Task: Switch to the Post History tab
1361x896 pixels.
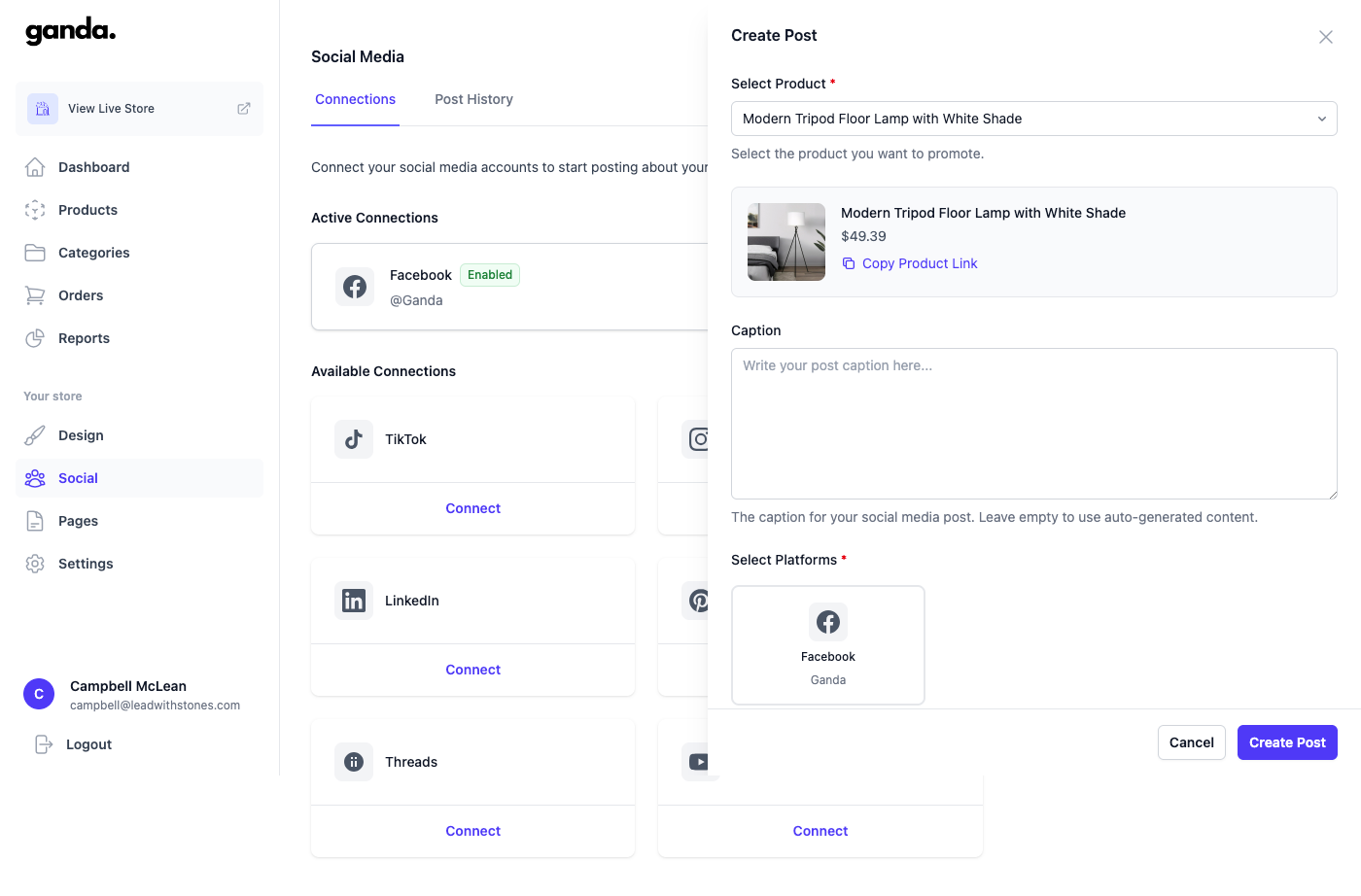Action: click(473, 98)
